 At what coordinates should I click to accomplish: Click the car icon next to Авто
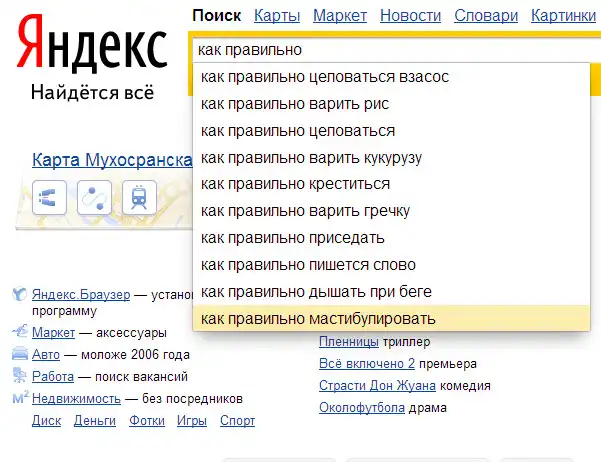click(19, 354)
